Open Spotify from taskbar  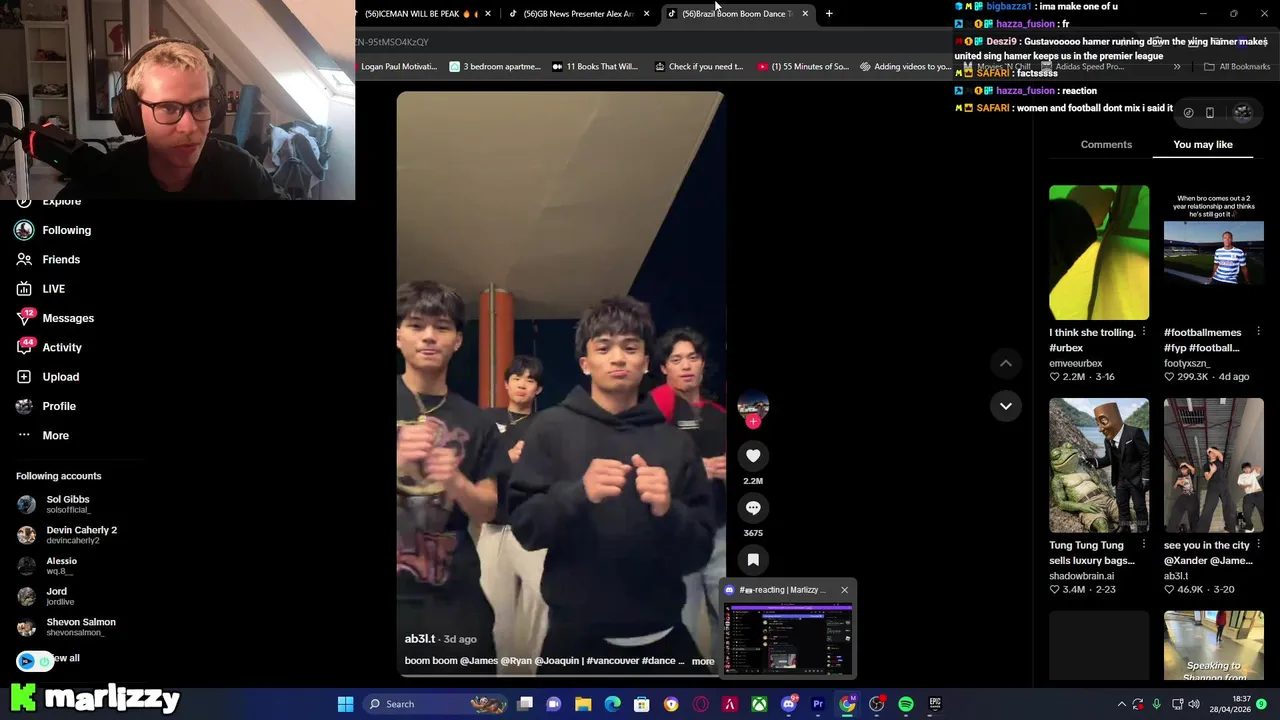click(906, 704)
